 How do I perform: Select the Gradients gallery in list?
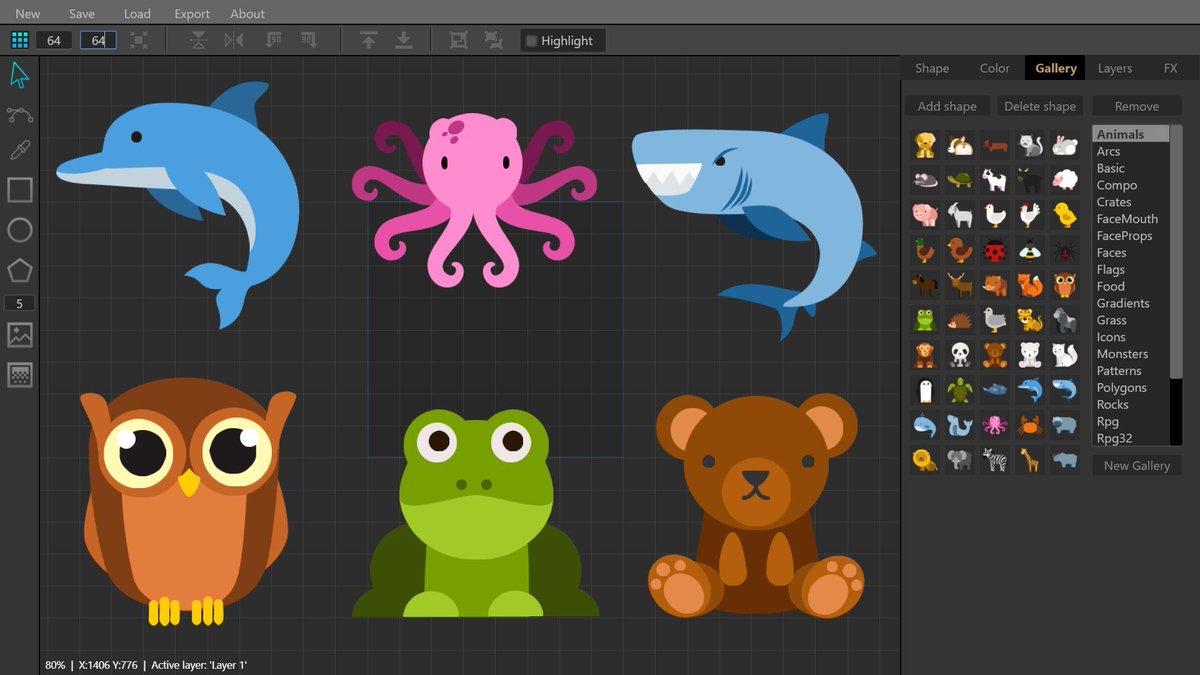1131,303
